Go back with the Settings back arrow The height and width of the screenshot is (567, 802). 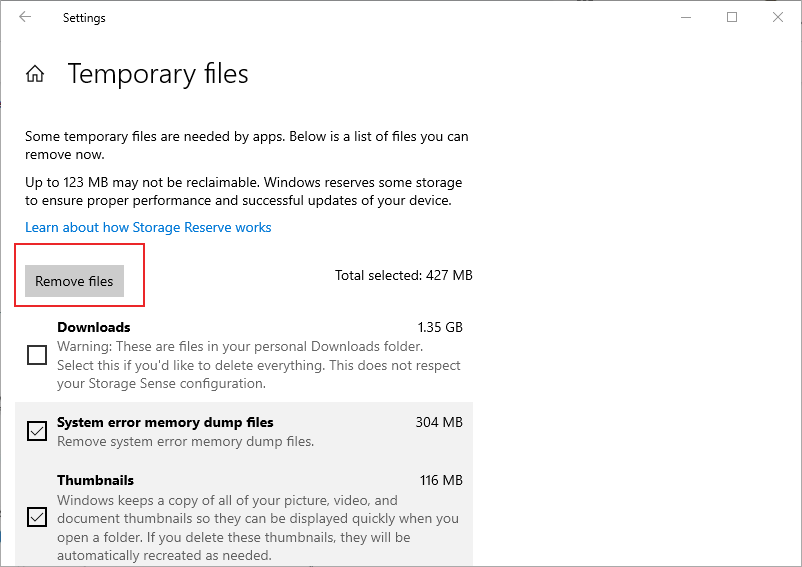point(25,17)
